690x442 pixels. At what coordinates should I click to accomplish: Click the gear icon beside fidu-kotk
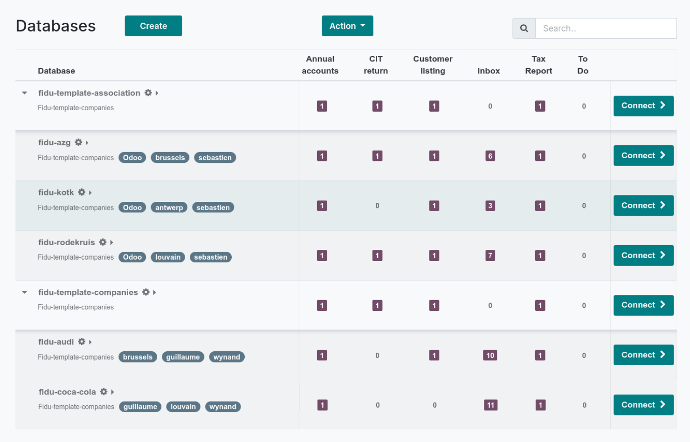point(81,192)
